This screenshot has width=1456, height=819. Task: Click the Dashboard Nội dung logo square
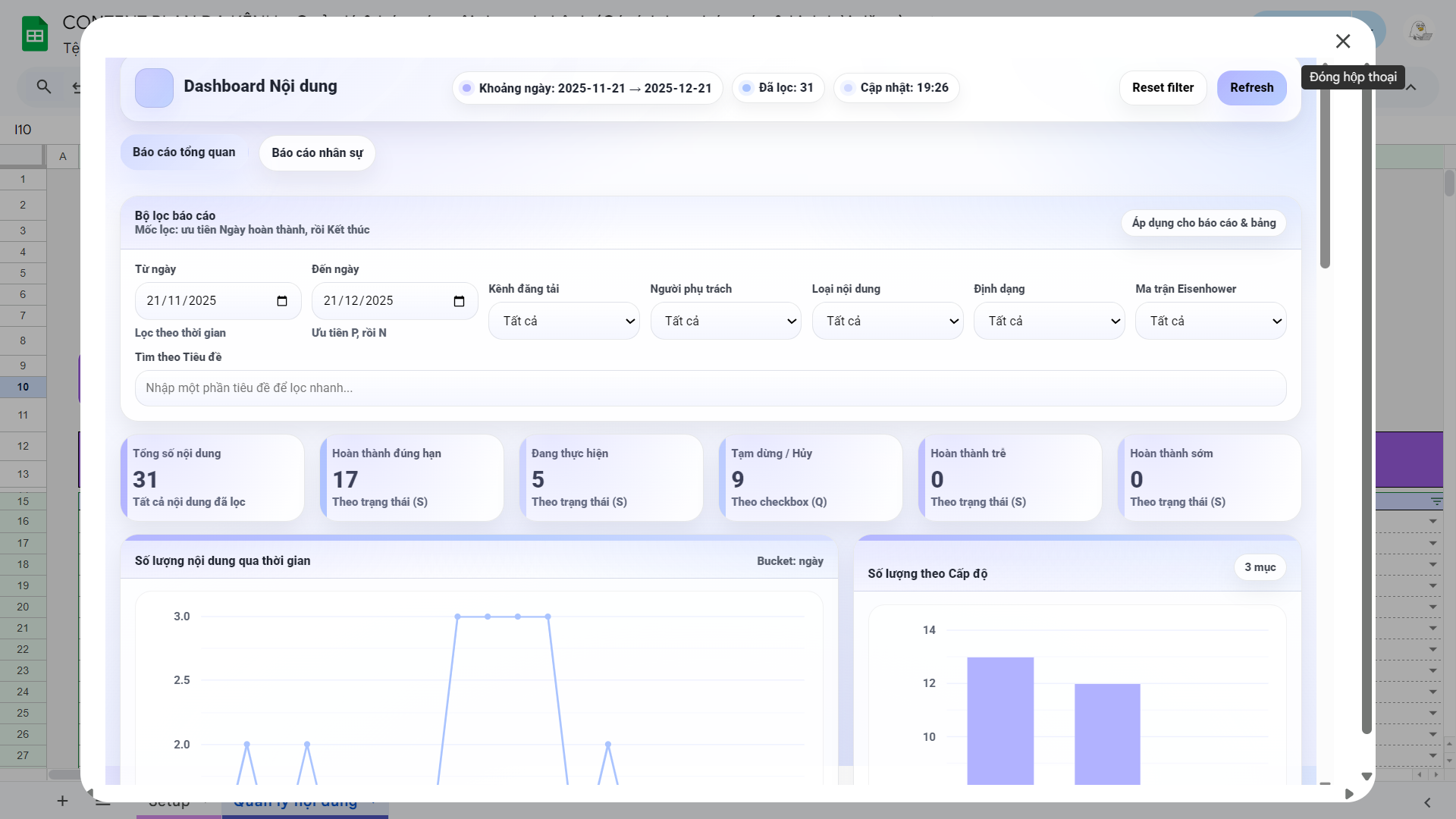tap(154, 88)
